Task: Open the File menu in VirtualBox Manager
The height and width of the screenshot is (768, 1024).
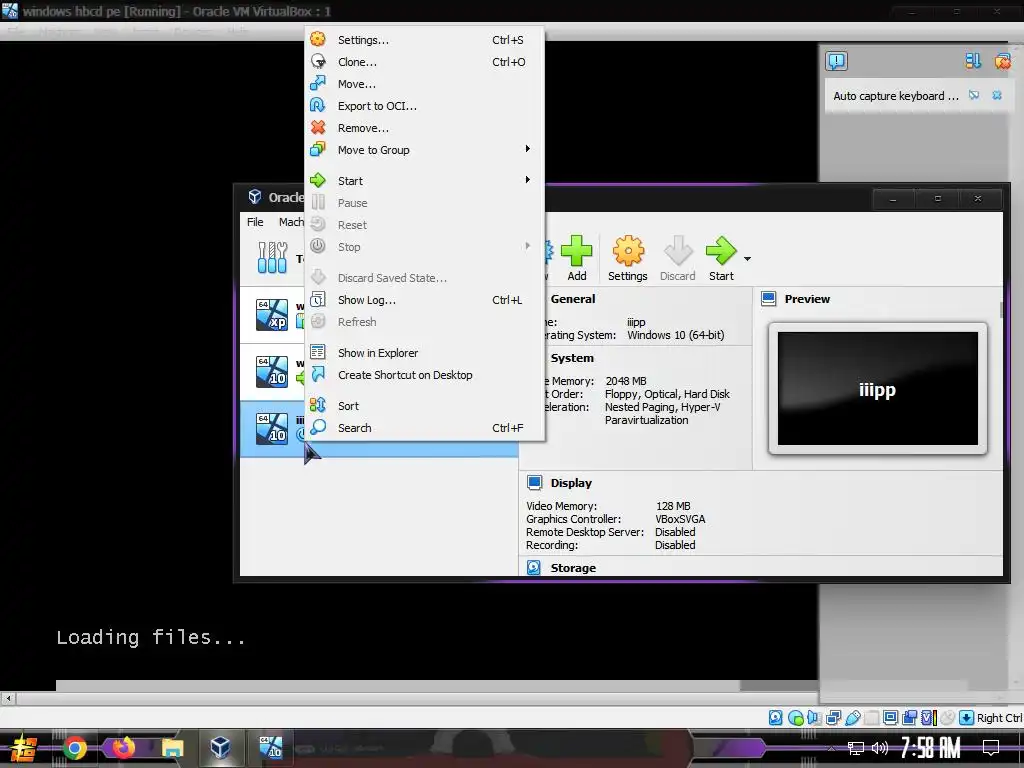Action: (x=255, y=222)
